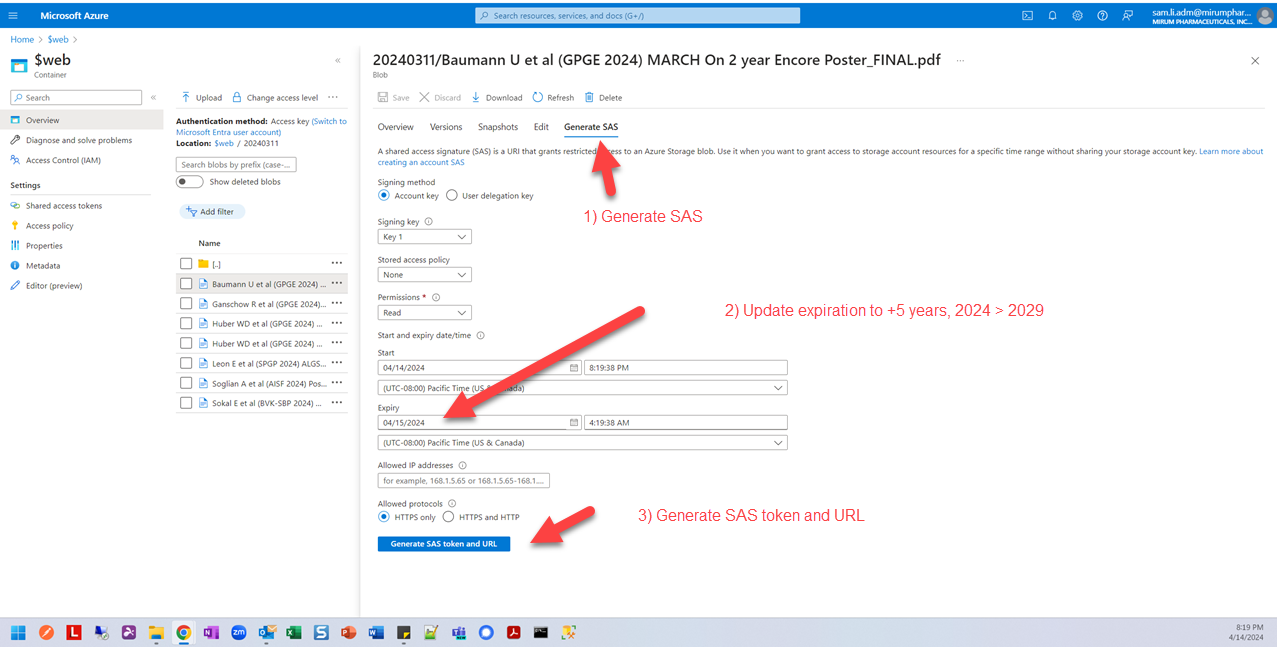Open more container commands ellipsis

pos(333,97)
